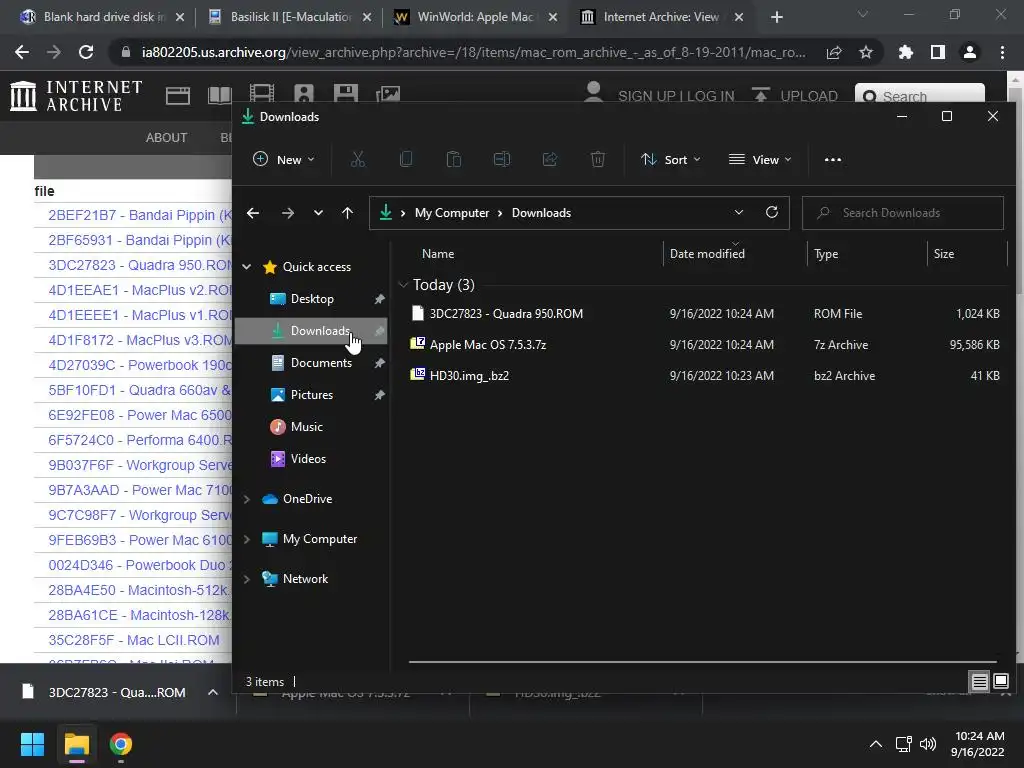The width and height of the screenshot is (1024, 768).
Task: Expand the address bar history dropdown
Action: click(x=739, y=212)
